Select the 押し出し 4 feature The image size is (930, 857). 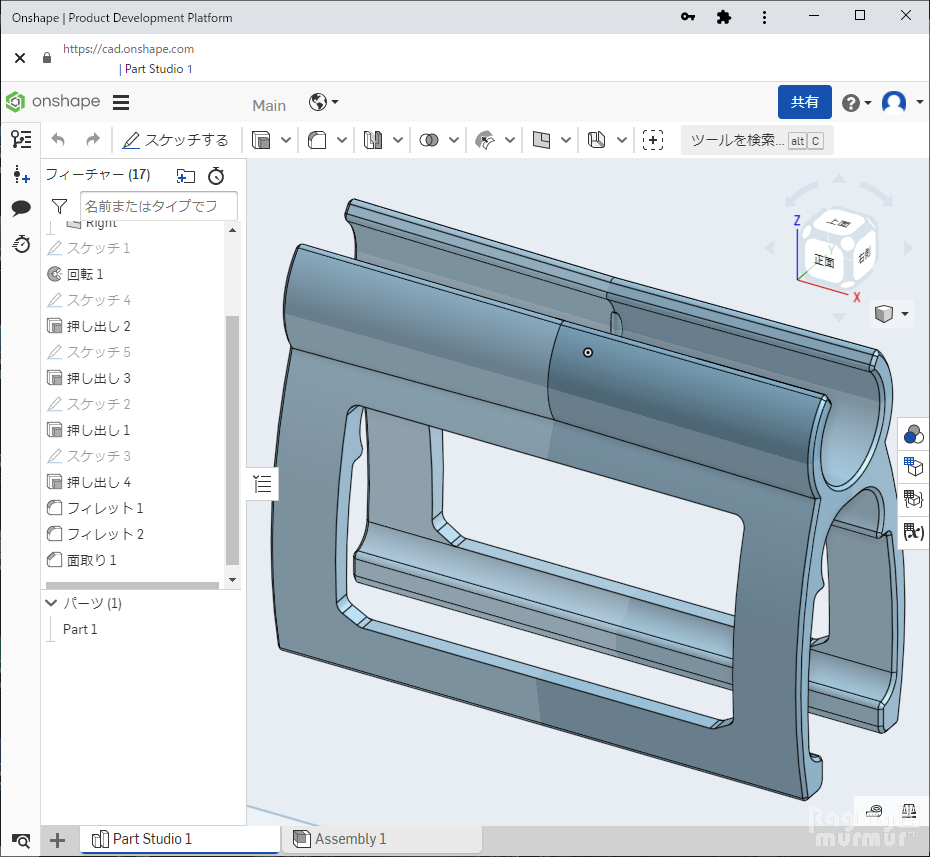[98, 482]
